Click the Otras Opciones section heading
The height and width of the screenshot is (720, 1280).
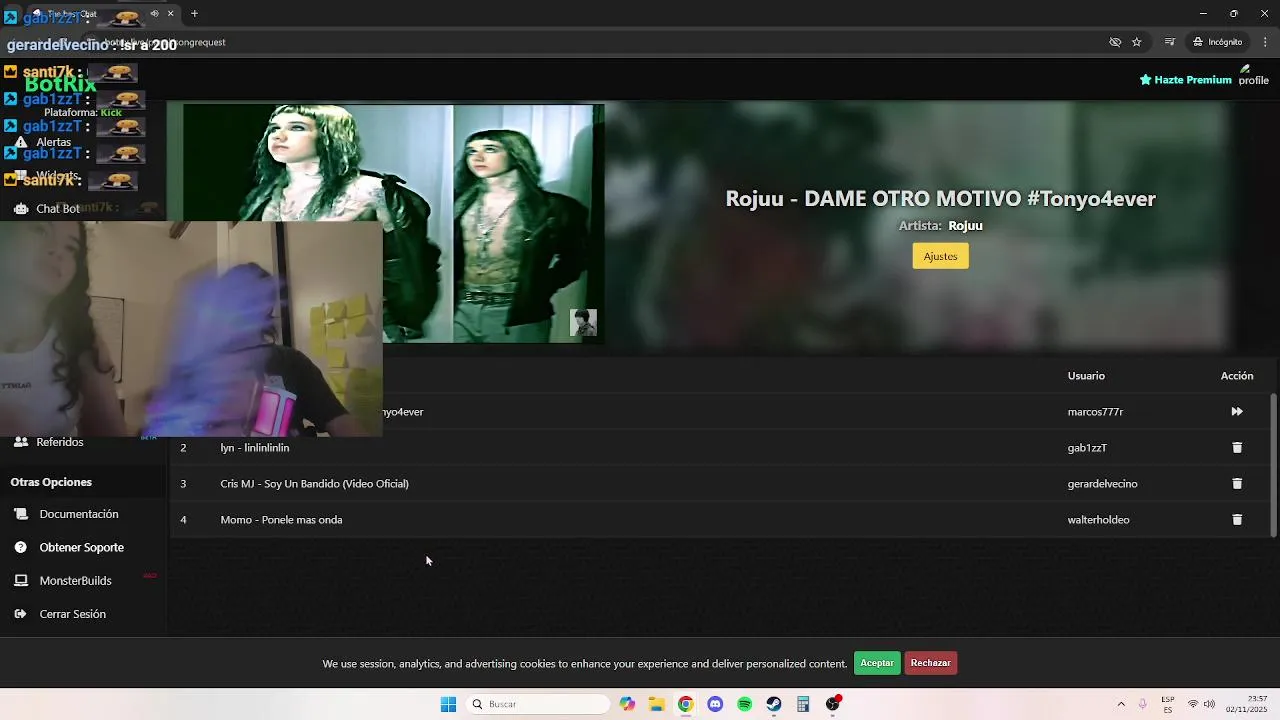pyautogui.click(x=51, y=482)
